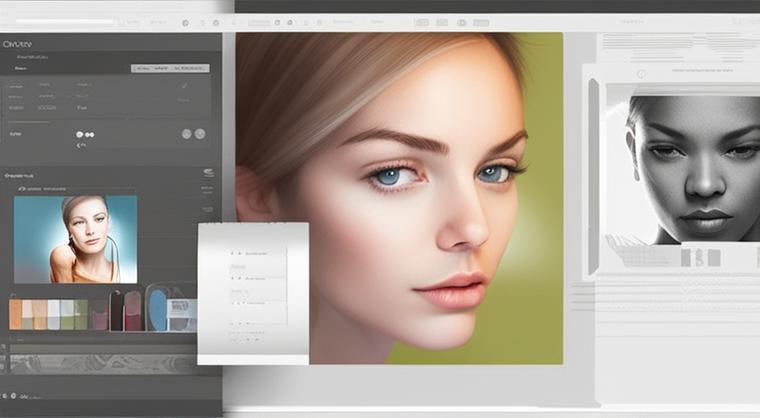Click the light gray field atop the dark panel
This screenshot has width=760, height=418.
point(170,68)
